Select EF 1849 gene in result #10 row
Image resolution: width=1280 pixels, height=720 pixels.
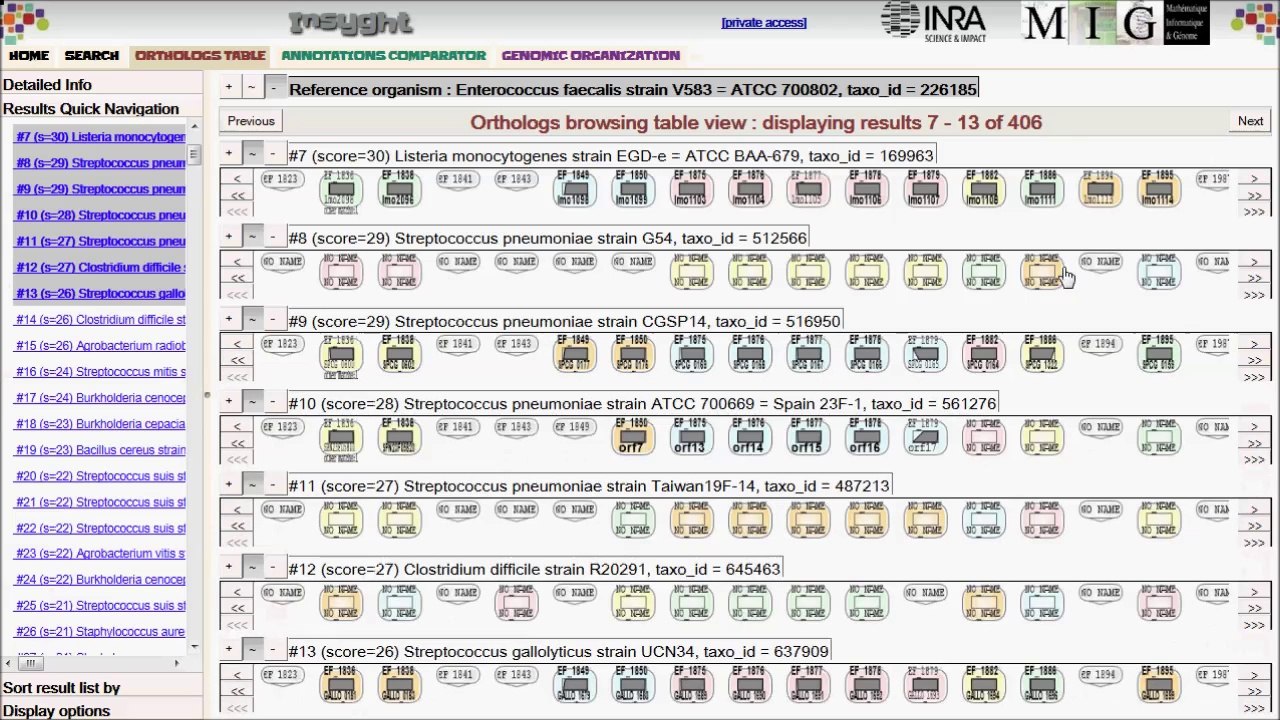click(574, 427)
